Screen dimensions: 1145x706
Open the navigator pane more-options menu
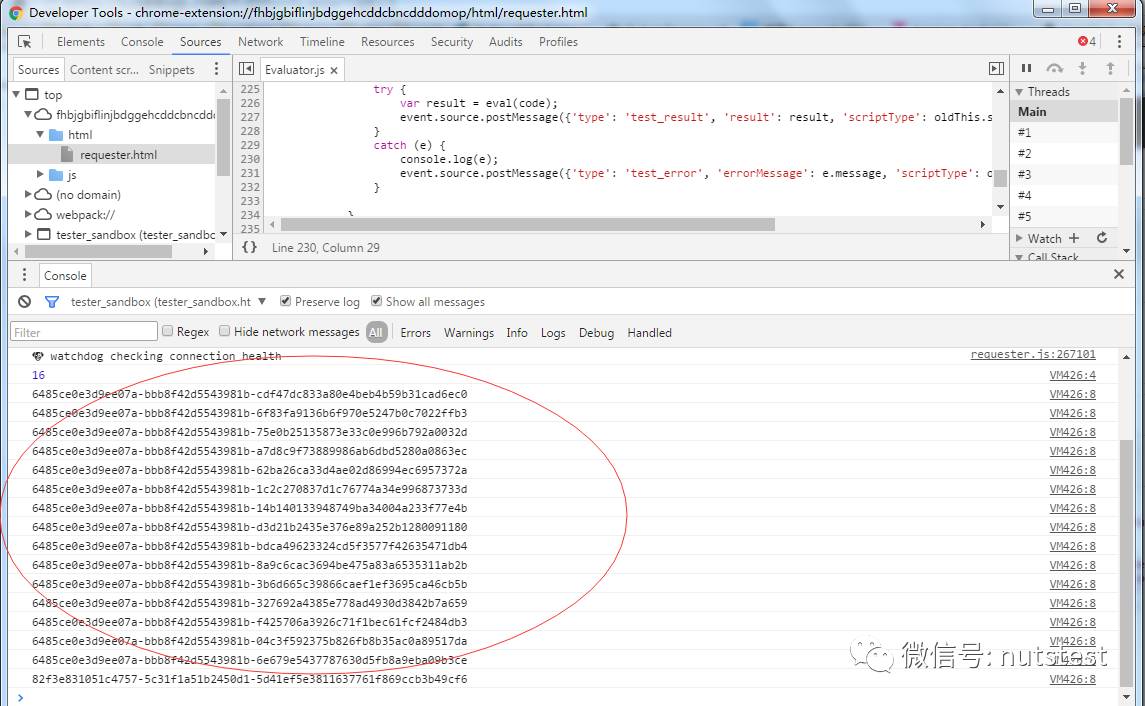tap(216, 69)
